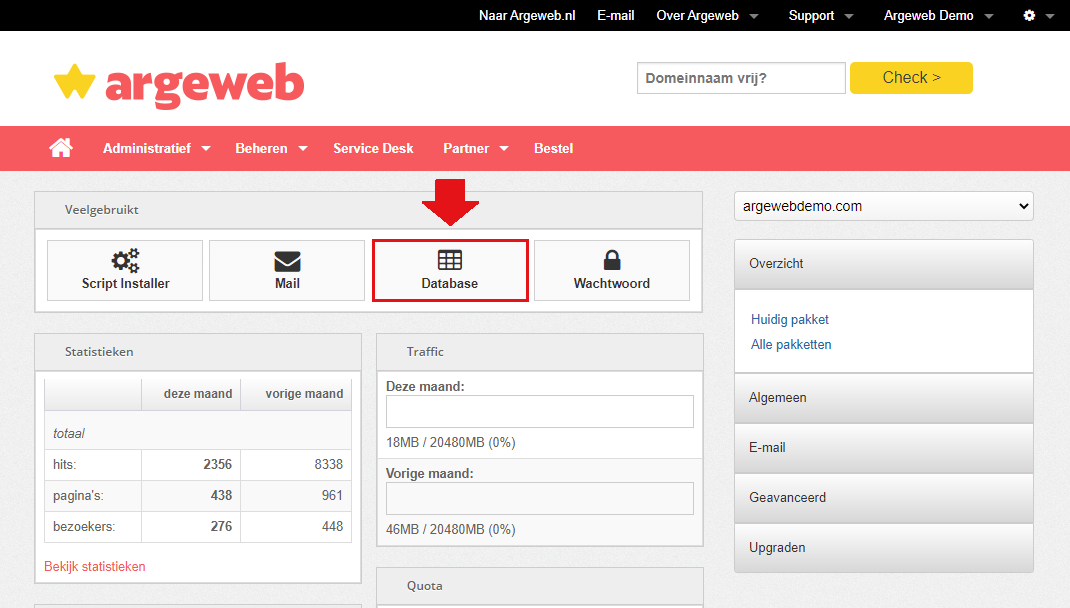Screen dimensions: 1070x608
Task: Click the Traffic panel header
Action: pyautogui.click(x=540, y=352)
